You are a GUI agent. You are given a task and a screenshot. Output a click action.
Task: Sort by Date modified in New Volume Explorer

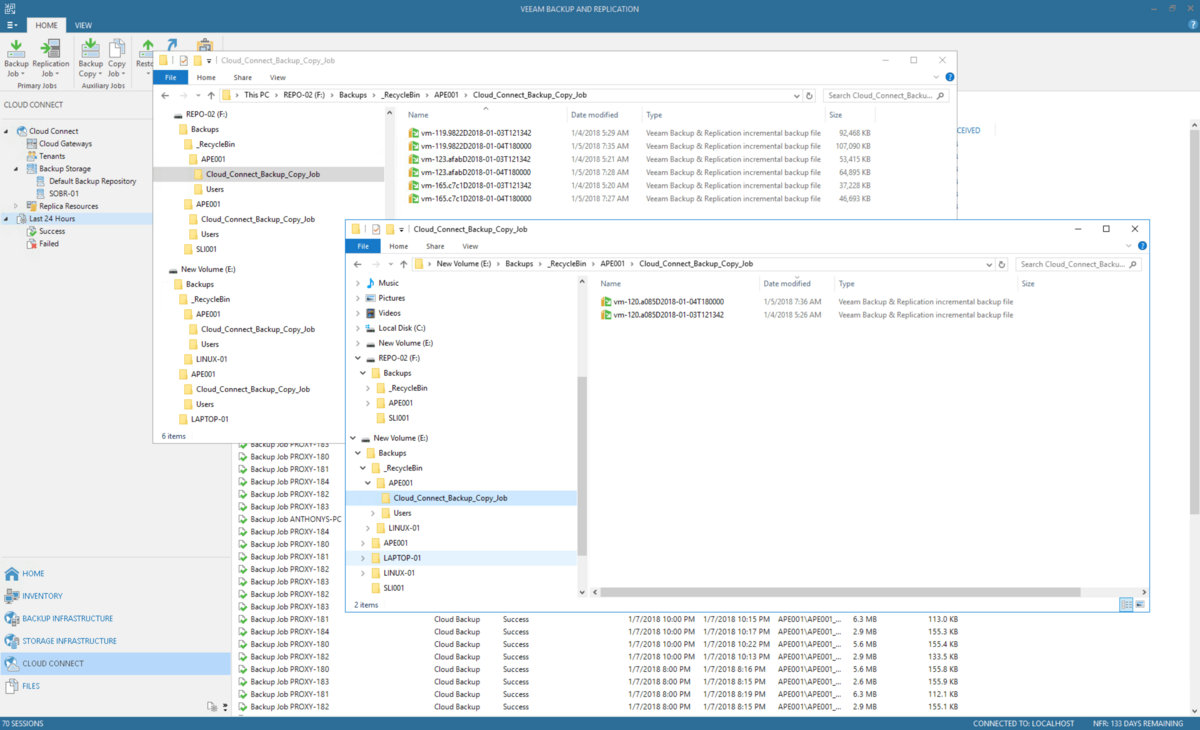click(x=787, y=284)
